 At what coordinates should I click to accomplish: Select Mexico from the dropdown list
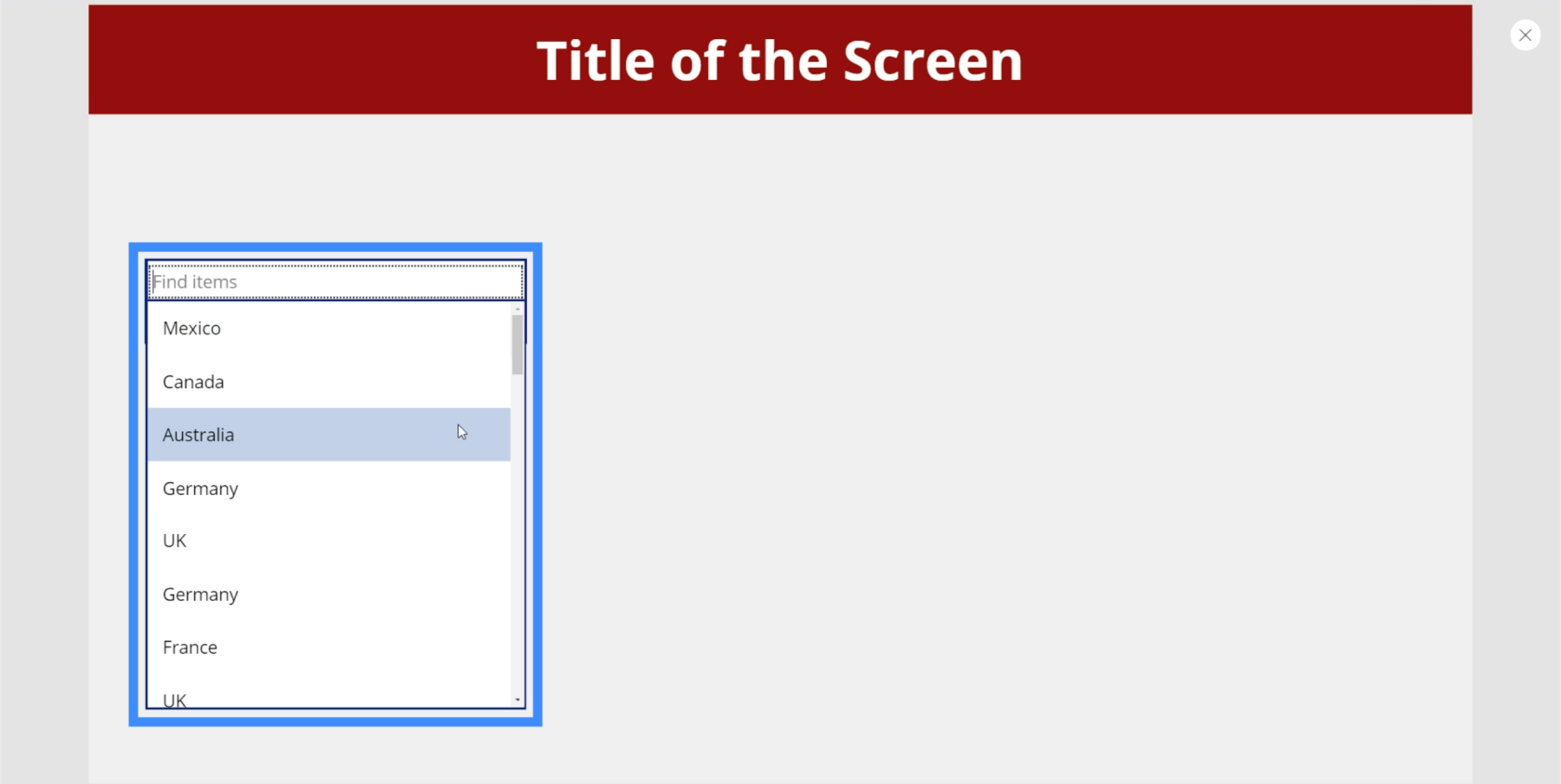coord(329,328)
